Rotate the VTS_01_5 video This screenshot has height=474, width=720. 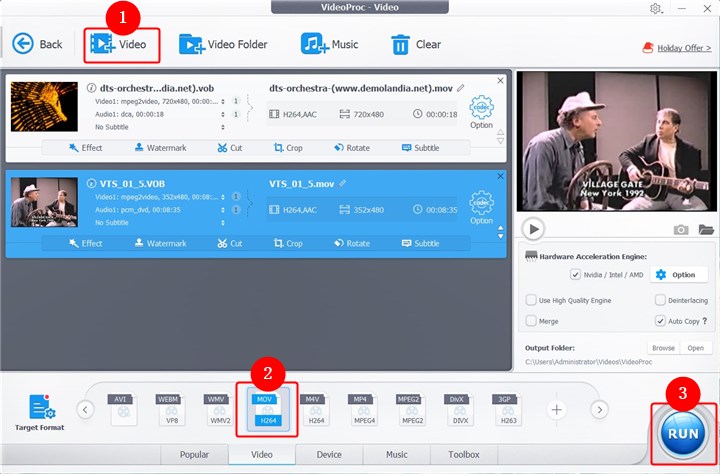[352, 243]
